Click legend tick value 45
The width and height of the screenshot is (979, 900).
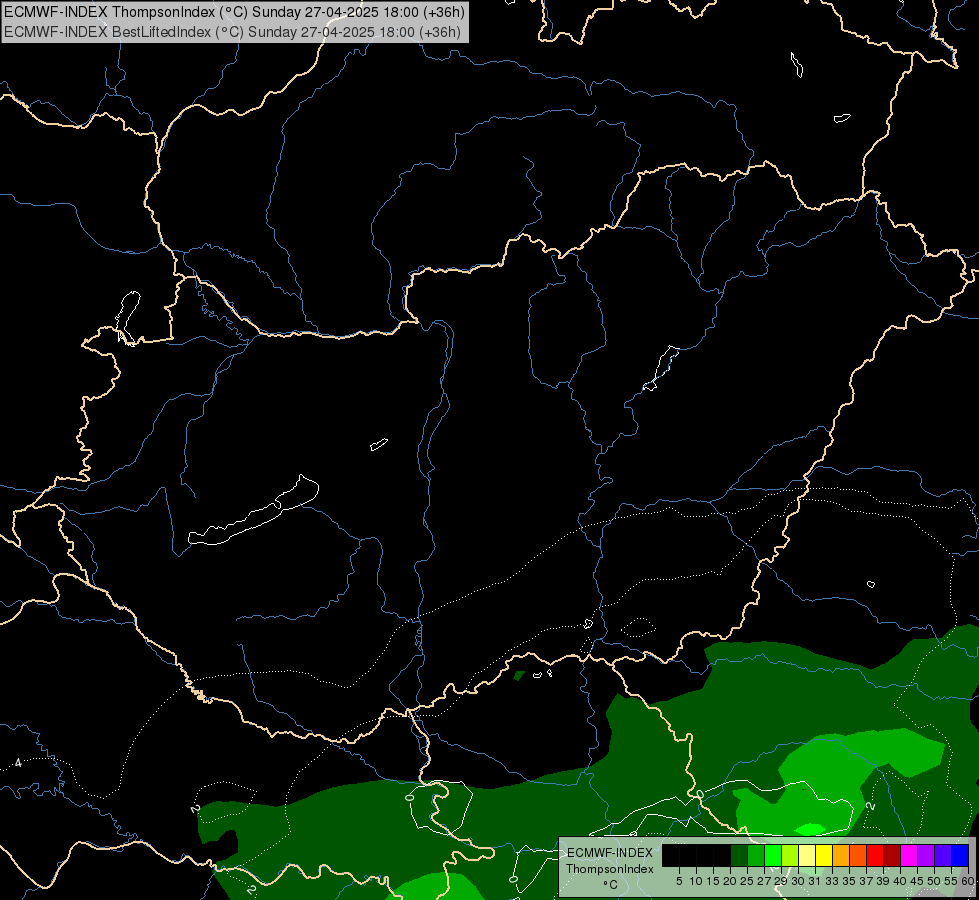point(917,881)
